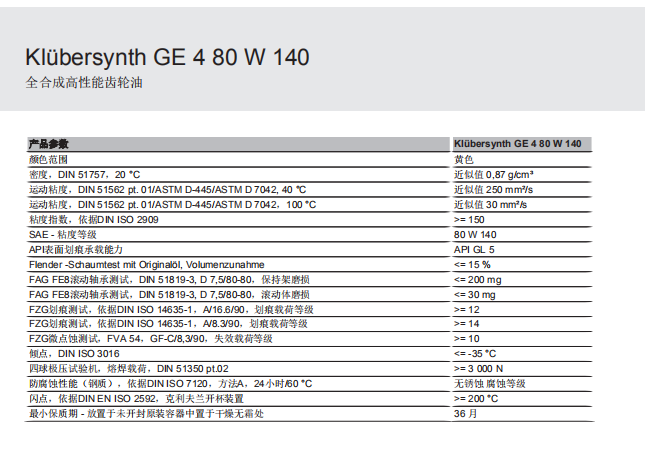645x451 pixels.
Task: Click the value '黄色'
Action: click(x=464, y=159)
